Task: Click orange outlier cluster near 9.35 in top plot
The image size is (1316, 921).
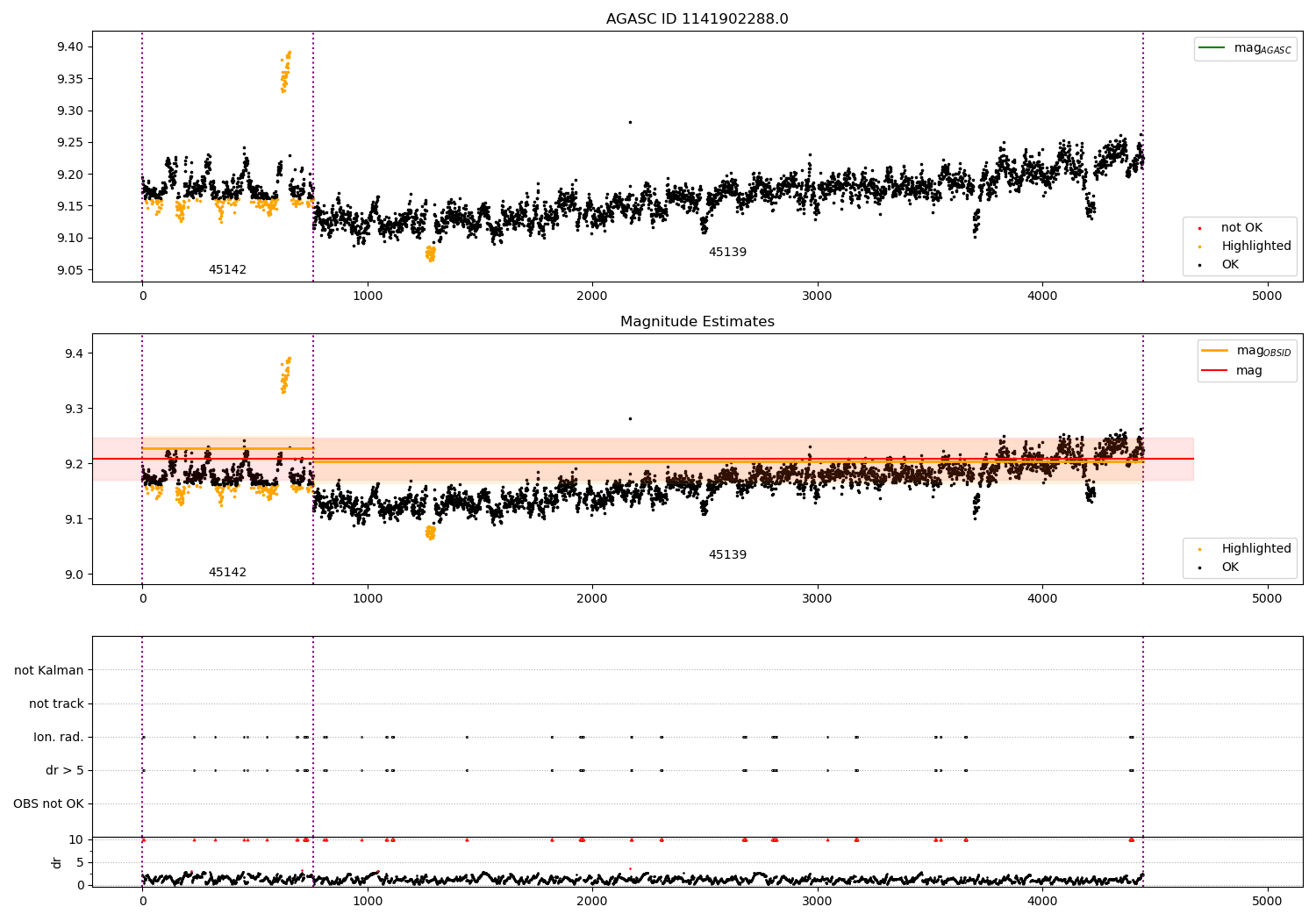Action: (285, 72)
